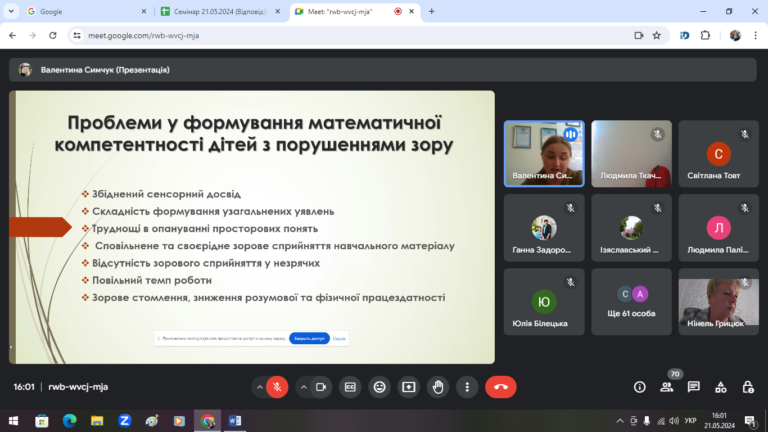768x432 pixels.
Task: Open the Activities shapes icon
Action: coord(720,387)
